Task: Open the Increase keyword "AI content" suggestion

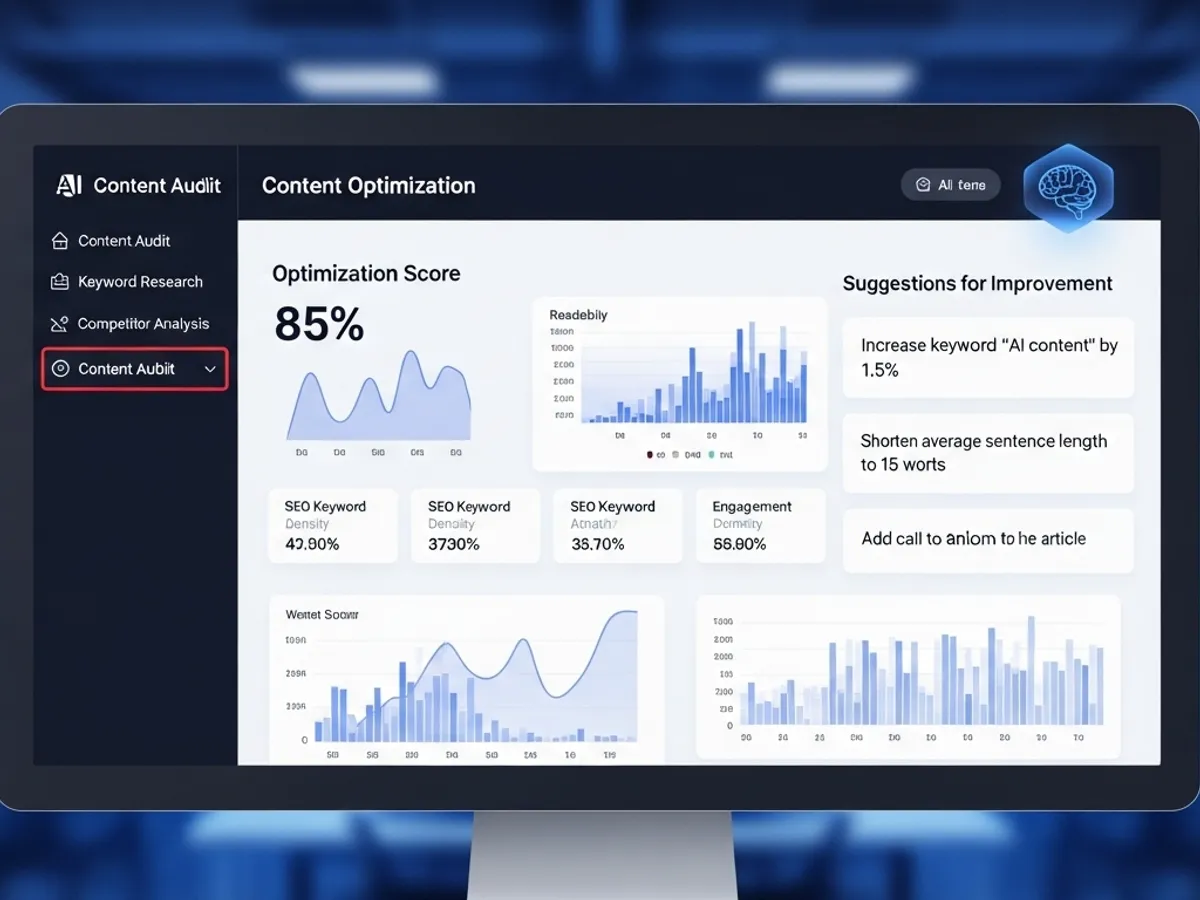Action: click(988, 357)
